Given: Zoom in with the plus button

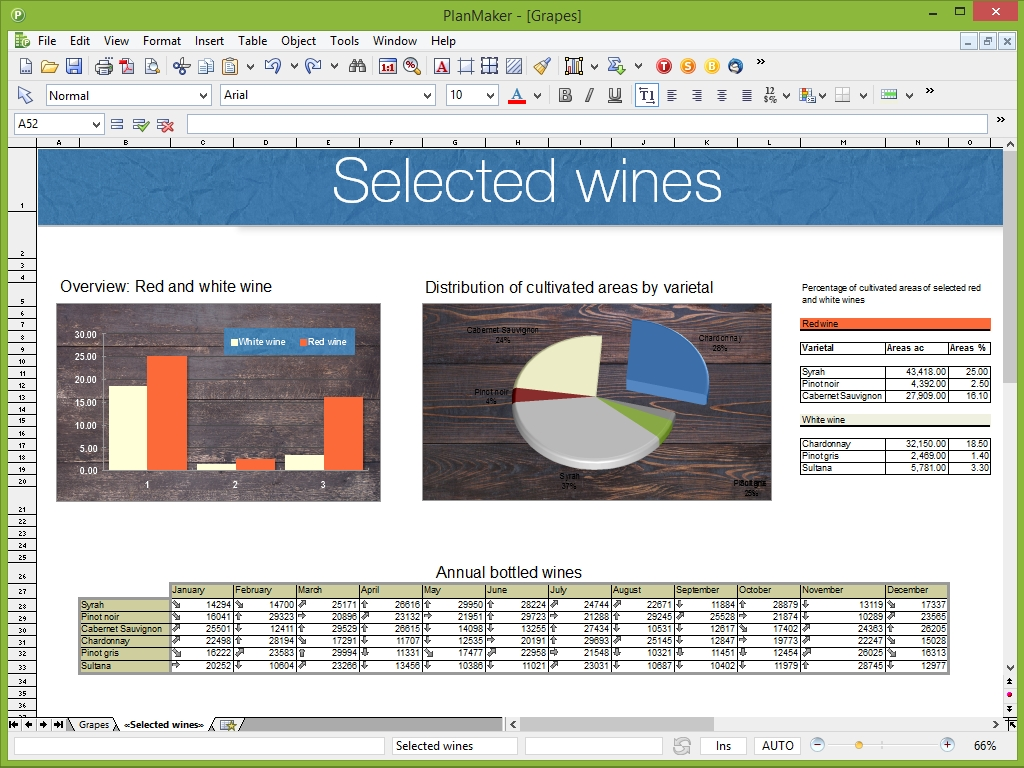Looking at the screenshot, I should click(947, 744).
